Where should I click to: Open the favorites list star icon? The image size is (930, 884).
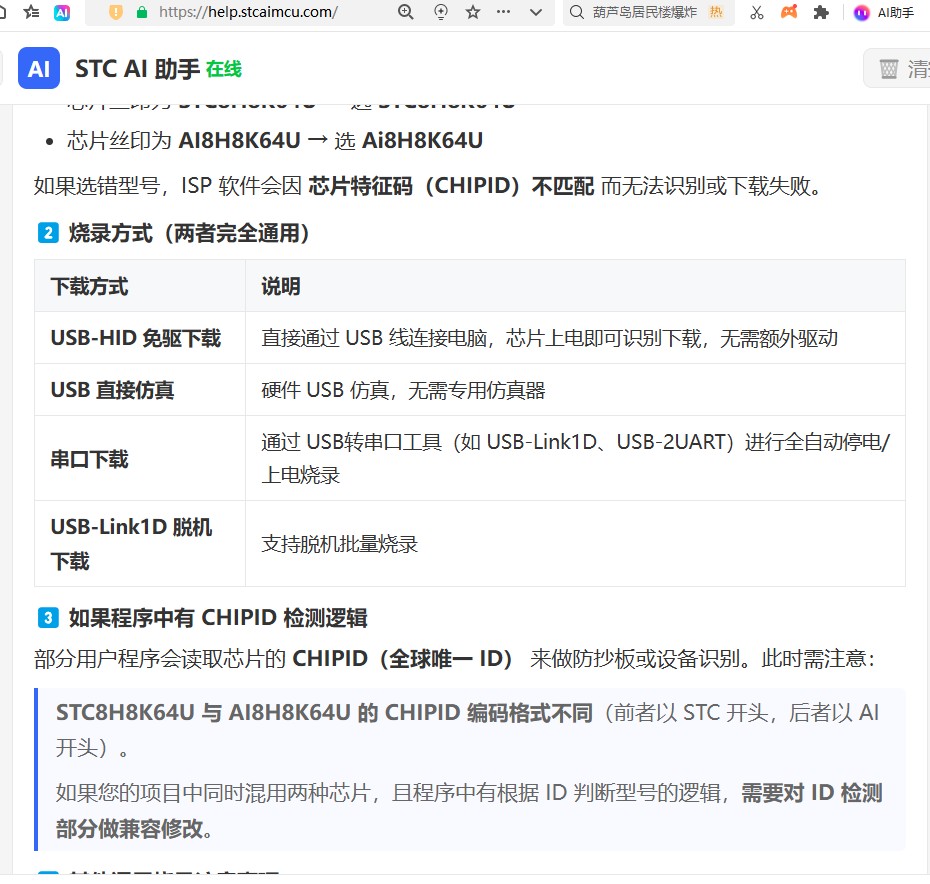coord(31,12)
